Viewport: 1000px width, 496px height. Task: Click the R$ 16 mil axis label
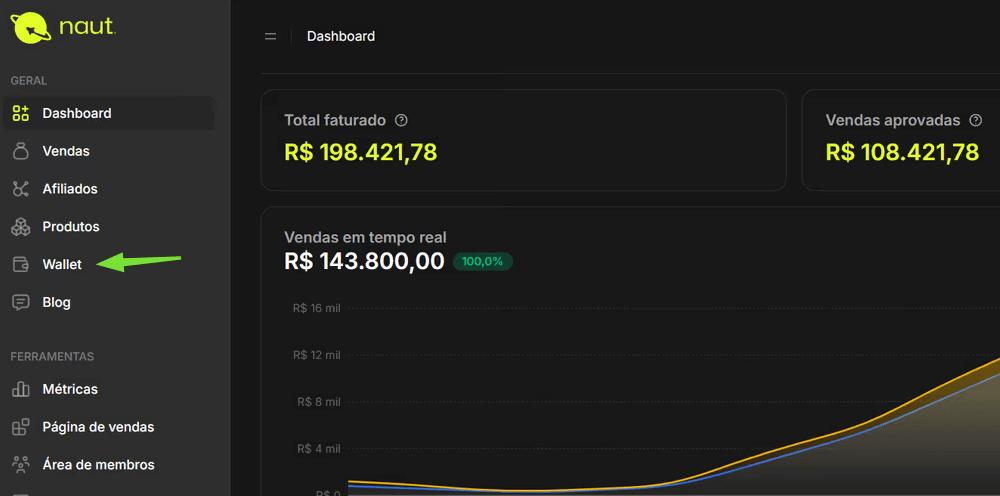[x=317, y=308]
